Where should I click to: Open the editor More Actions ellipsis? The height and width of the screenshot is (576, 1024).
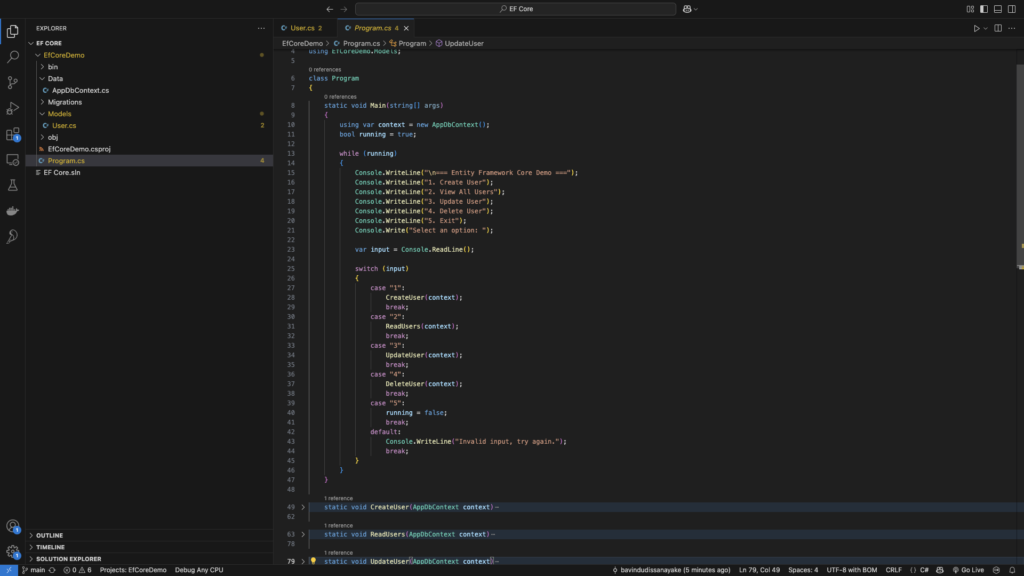click(1012, 28)
